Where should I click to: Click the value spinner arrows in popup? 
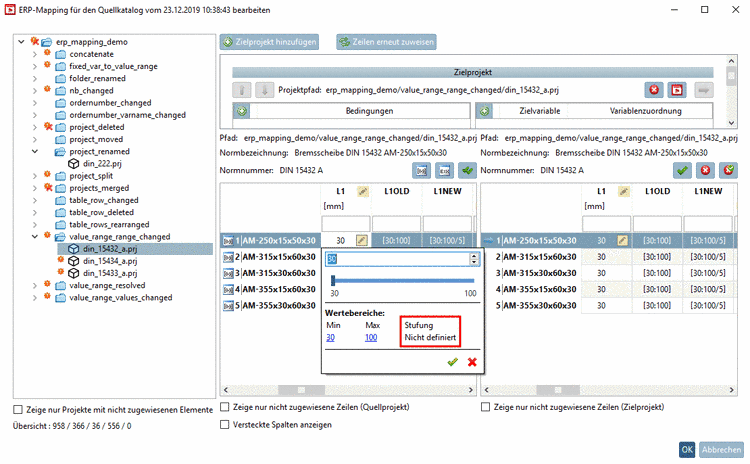474,259
